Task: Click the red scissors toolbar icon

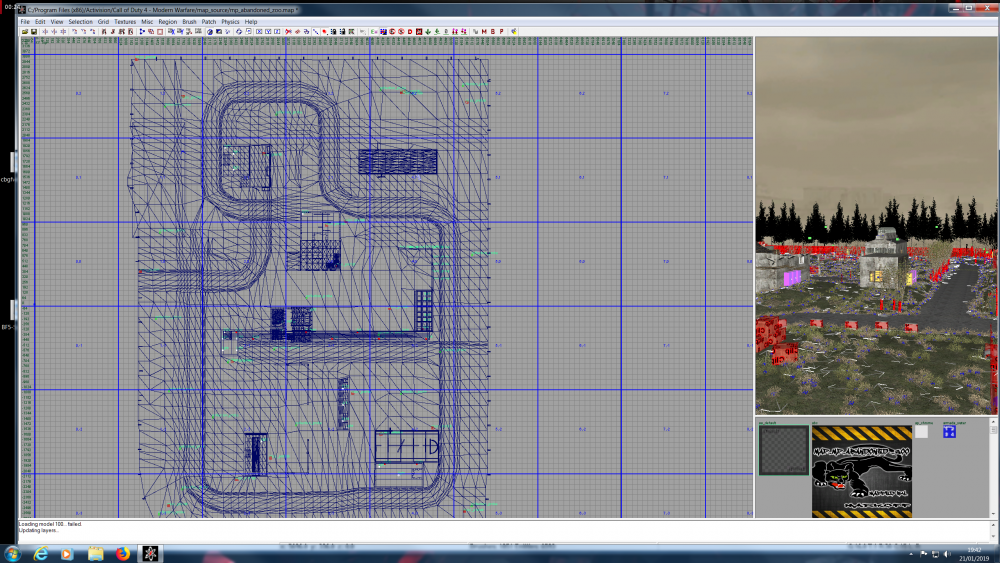Action: 288,32
